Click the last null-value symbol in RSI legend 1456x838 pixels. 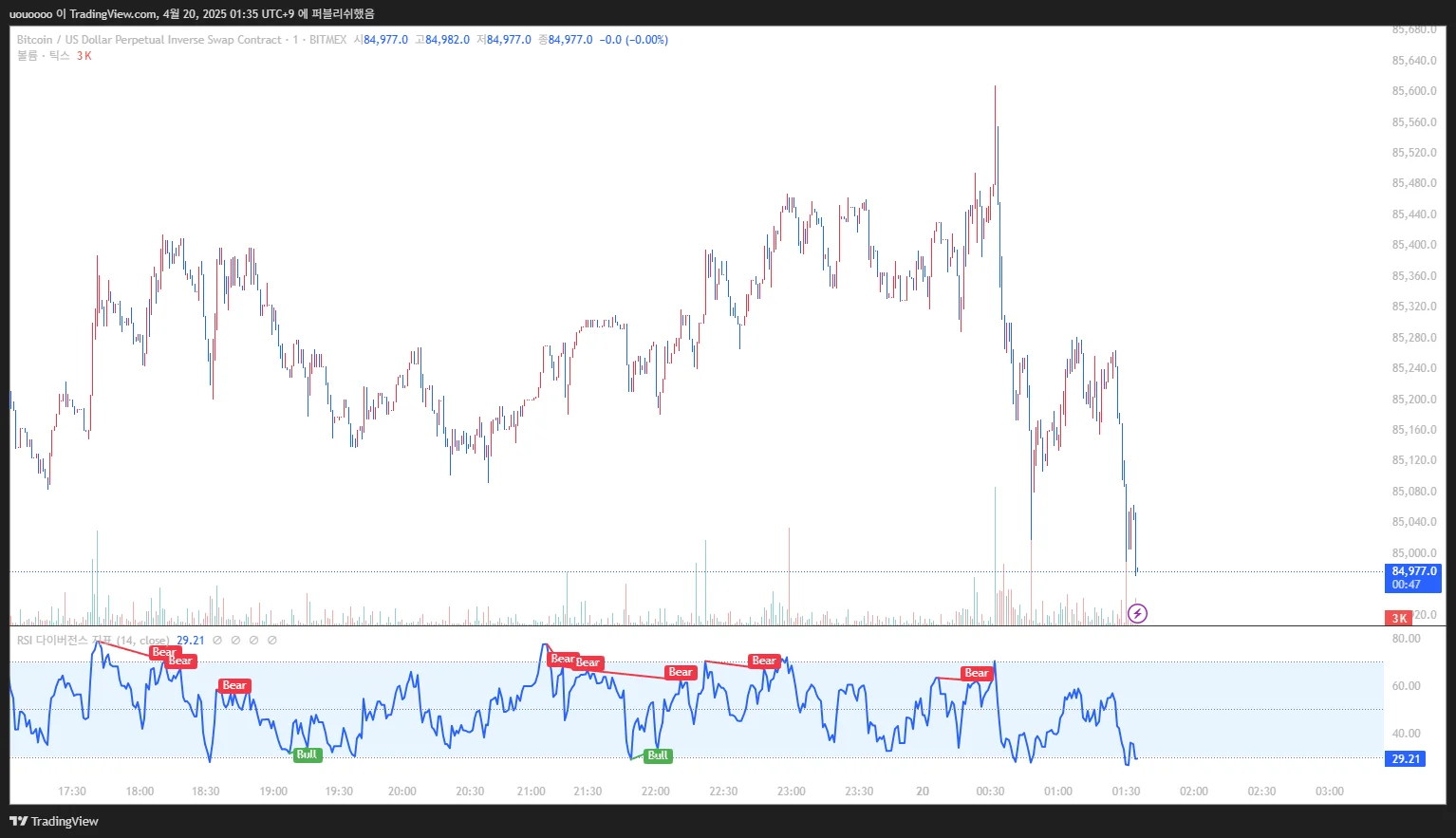point(272,641)
